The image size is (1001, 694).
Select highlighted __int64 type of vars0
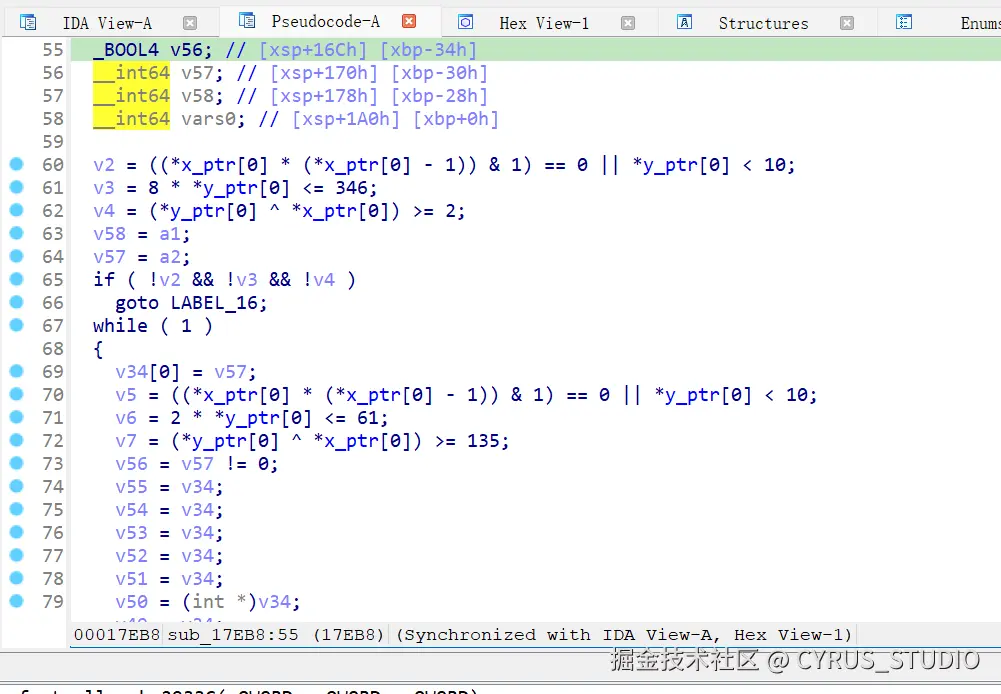[x=132, y=119]
